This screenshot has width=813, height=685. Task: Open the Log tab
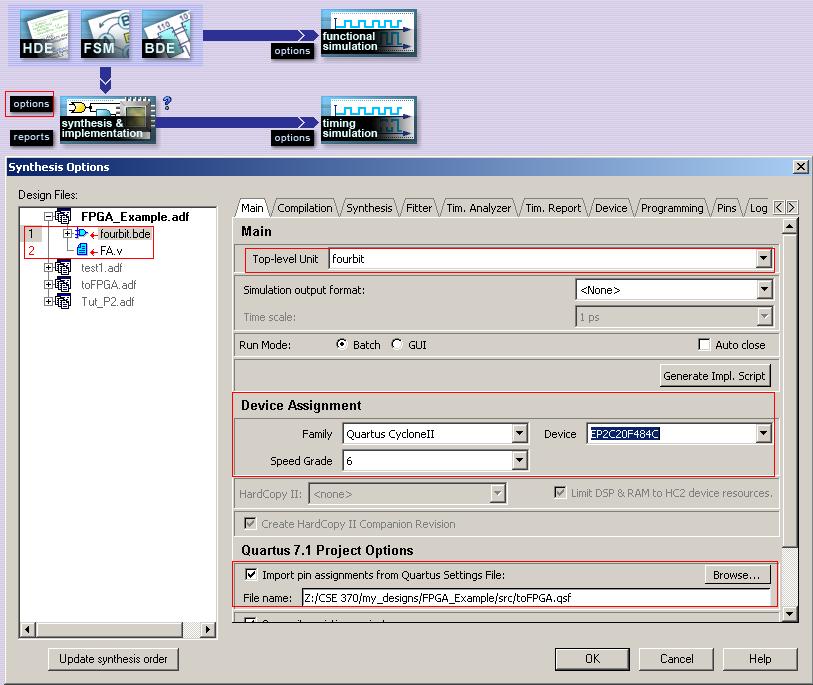tap(759, 208)
